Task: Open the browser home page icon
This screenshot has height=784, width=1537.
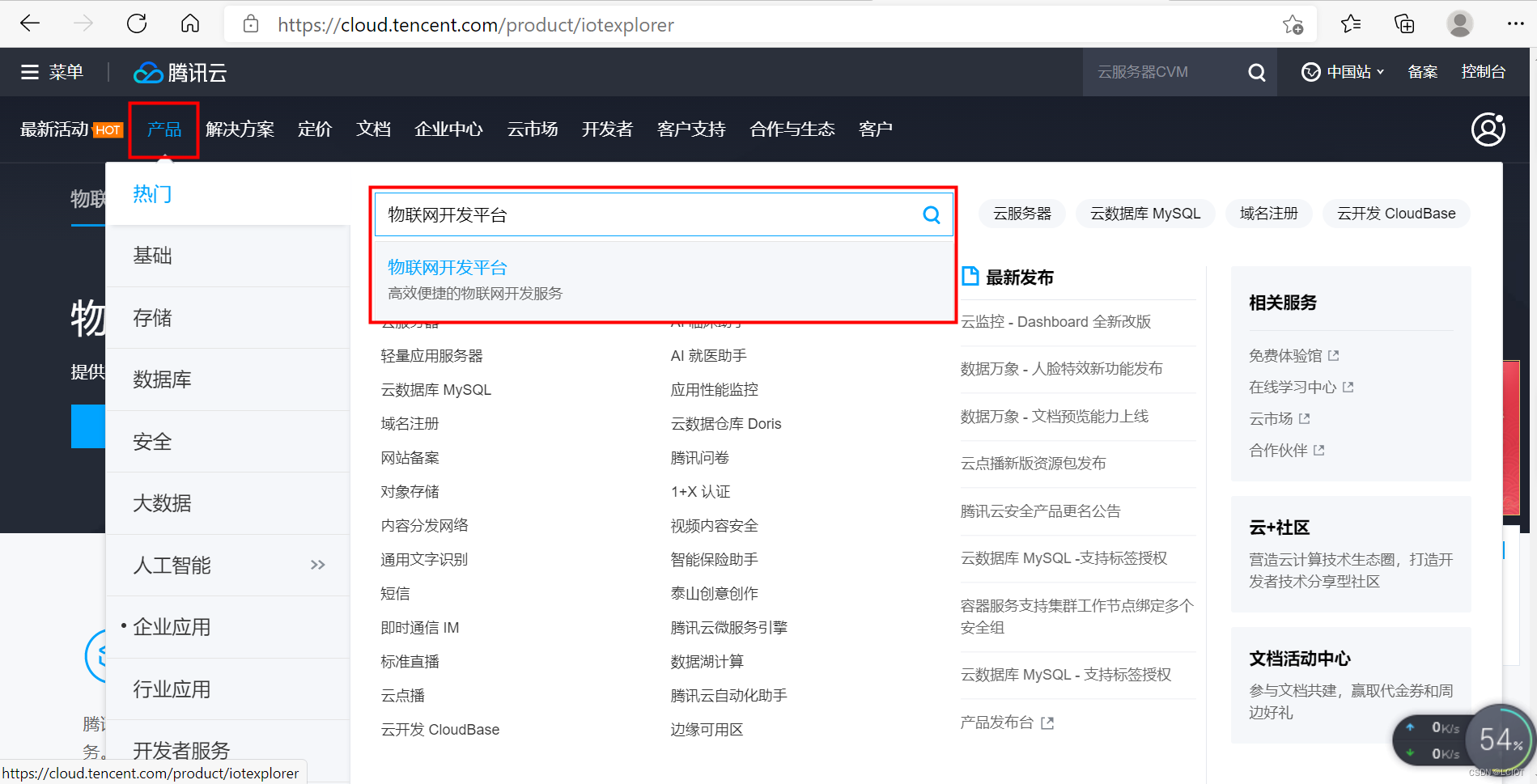Action: (x=190, y=24)
